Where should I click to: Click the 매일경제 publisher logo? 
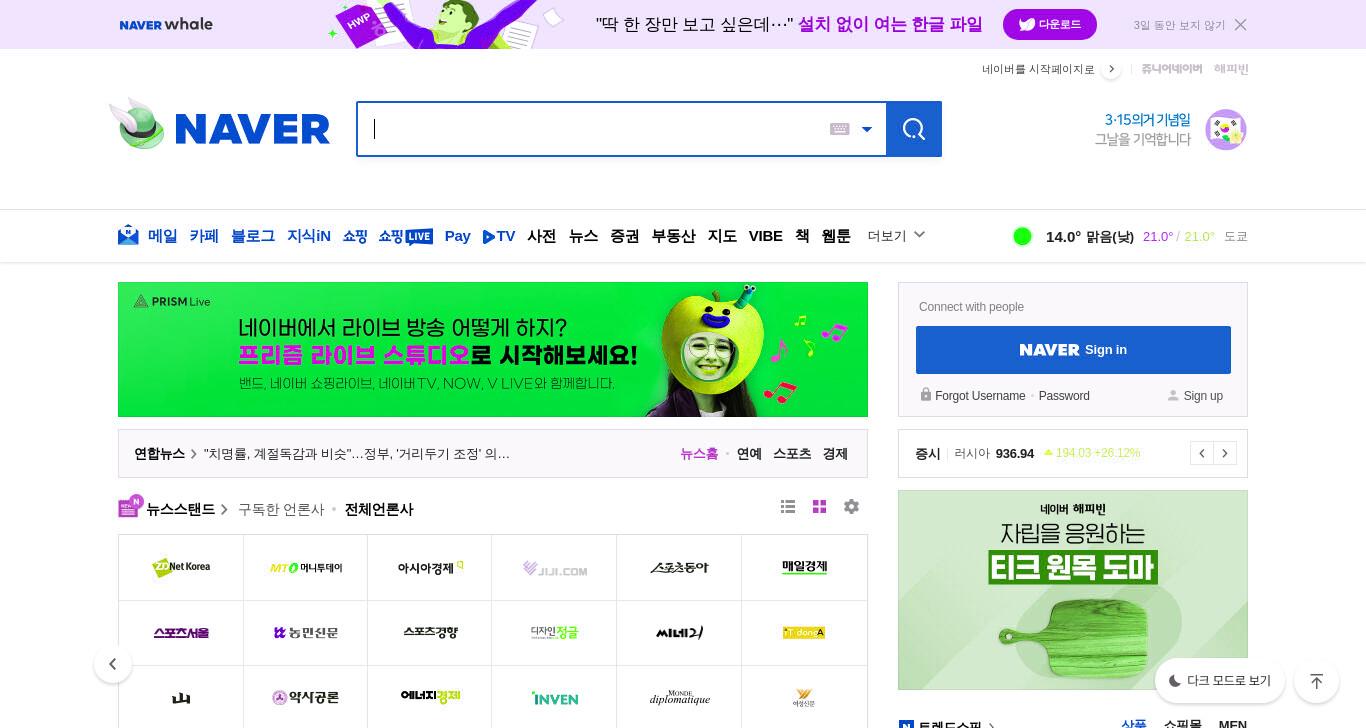tap(804, 567)
